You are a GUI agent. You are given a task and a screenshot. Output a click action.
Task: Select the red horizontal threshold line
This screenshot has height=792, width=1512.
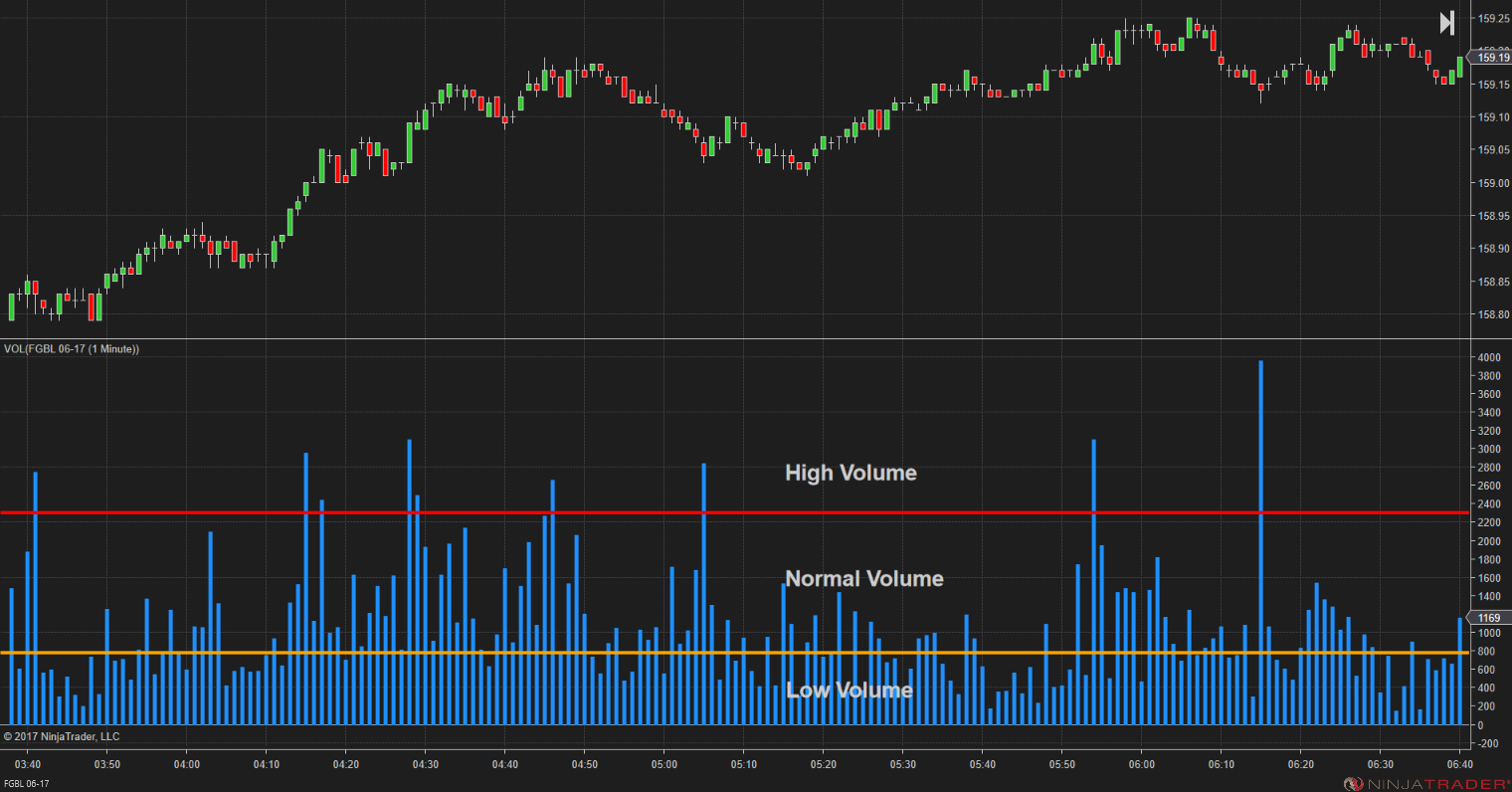734,513
